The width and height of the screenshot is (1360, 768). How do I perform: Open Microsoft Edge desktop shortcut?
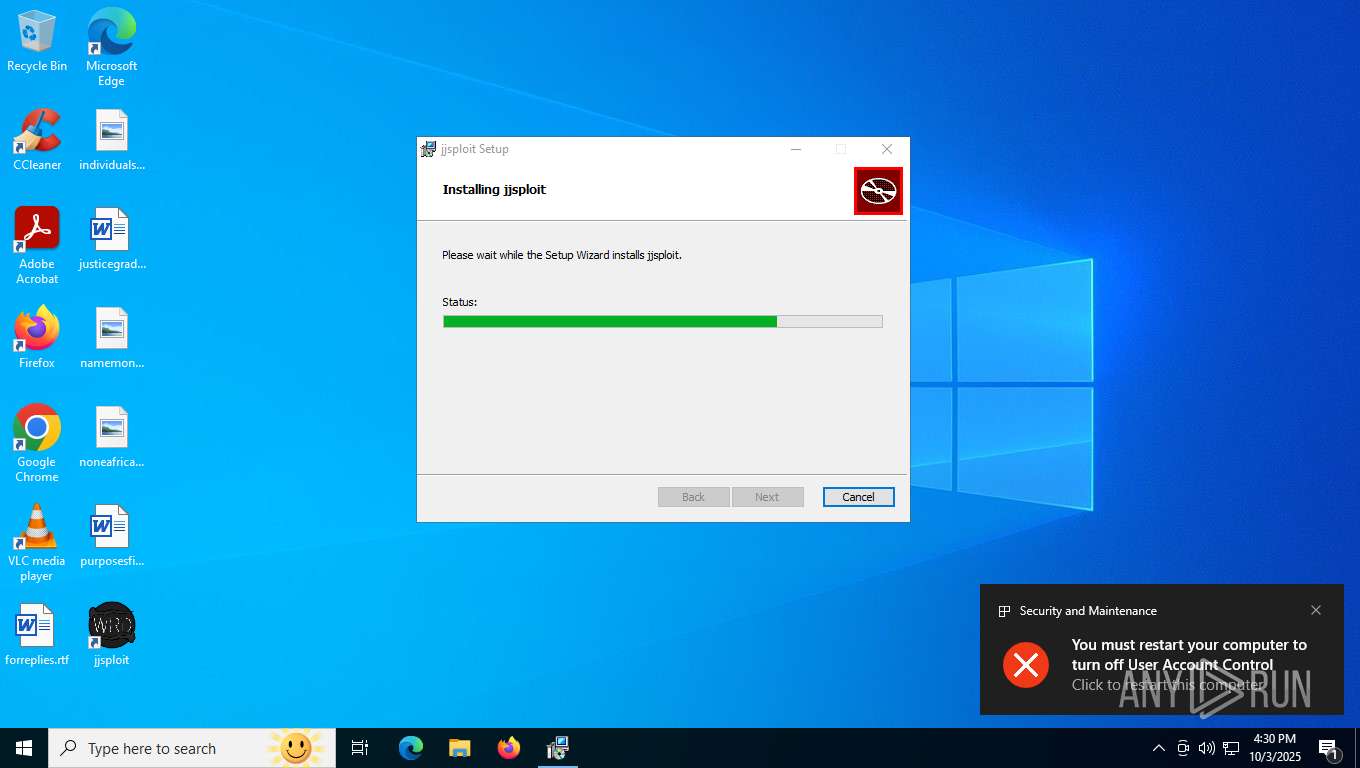111,47
